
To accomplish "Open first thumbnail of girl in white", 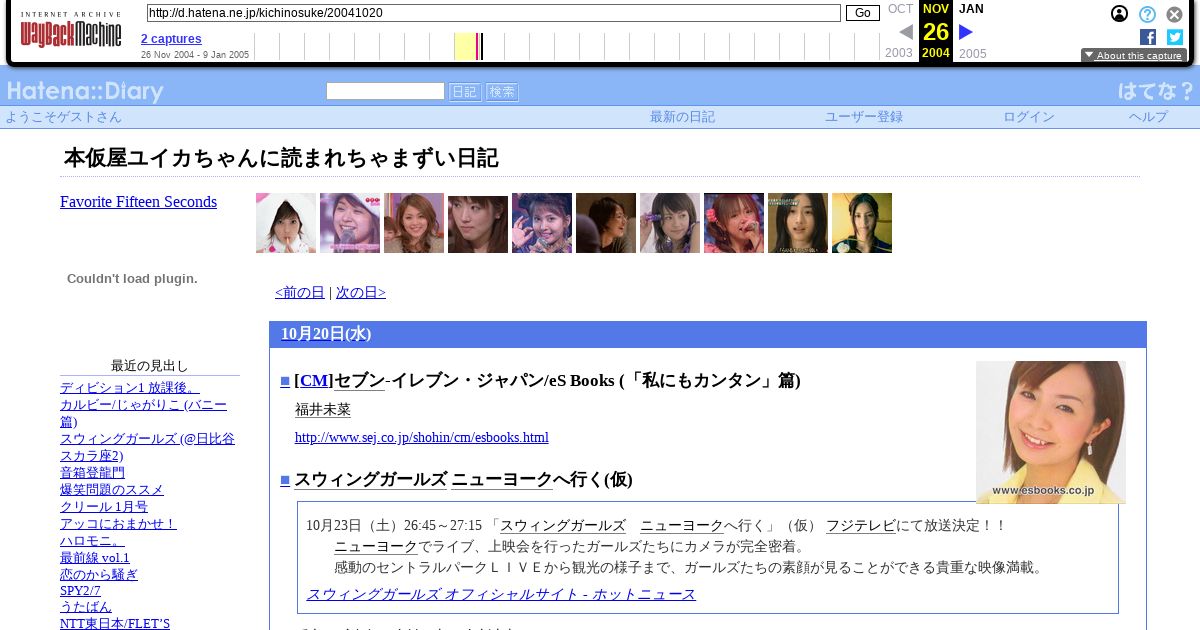I will (x=286, y=223).
